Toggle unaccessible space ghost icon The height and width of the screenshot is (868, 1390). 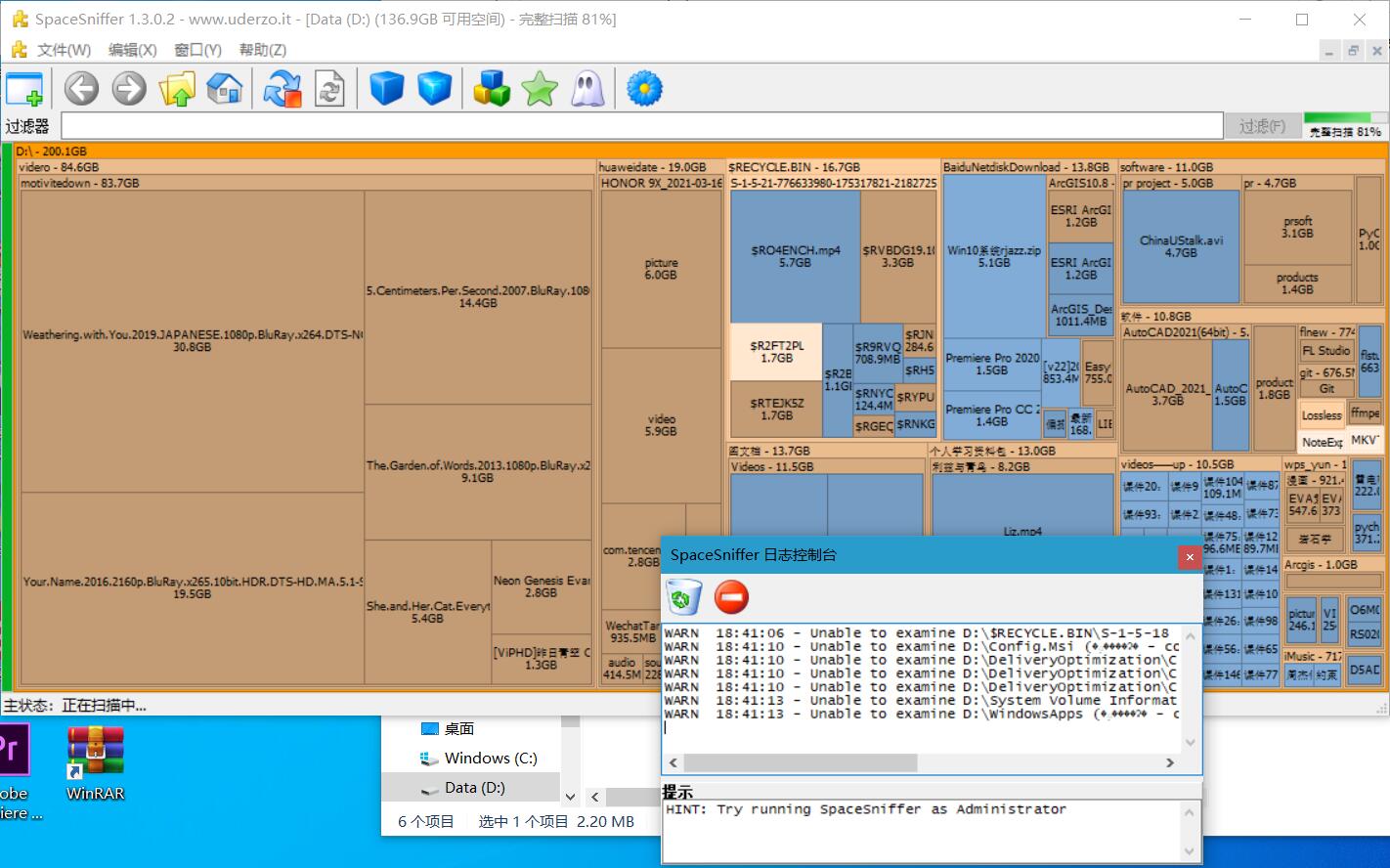[586, 89]
